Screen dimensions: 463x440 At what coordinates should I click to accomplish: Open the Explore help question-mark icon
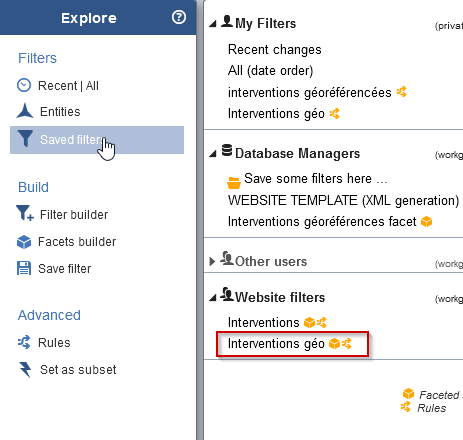pyautogui.click(x=179, y=17)
